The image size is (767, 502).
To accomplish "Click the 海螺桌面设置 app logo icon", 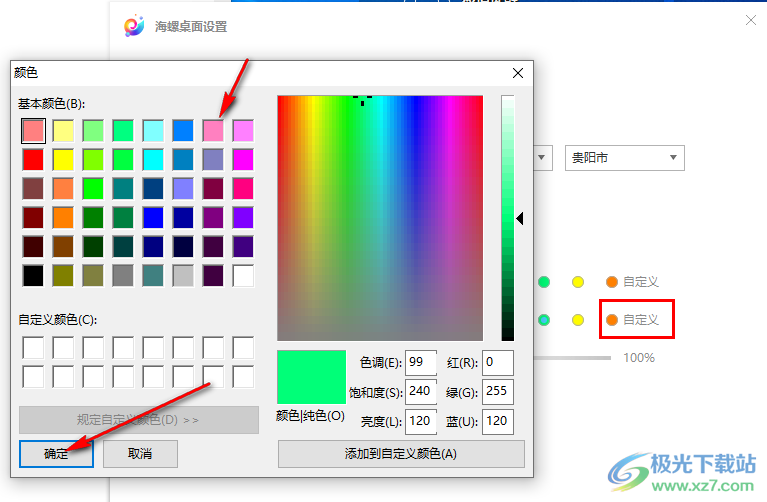I will (134, 26).
